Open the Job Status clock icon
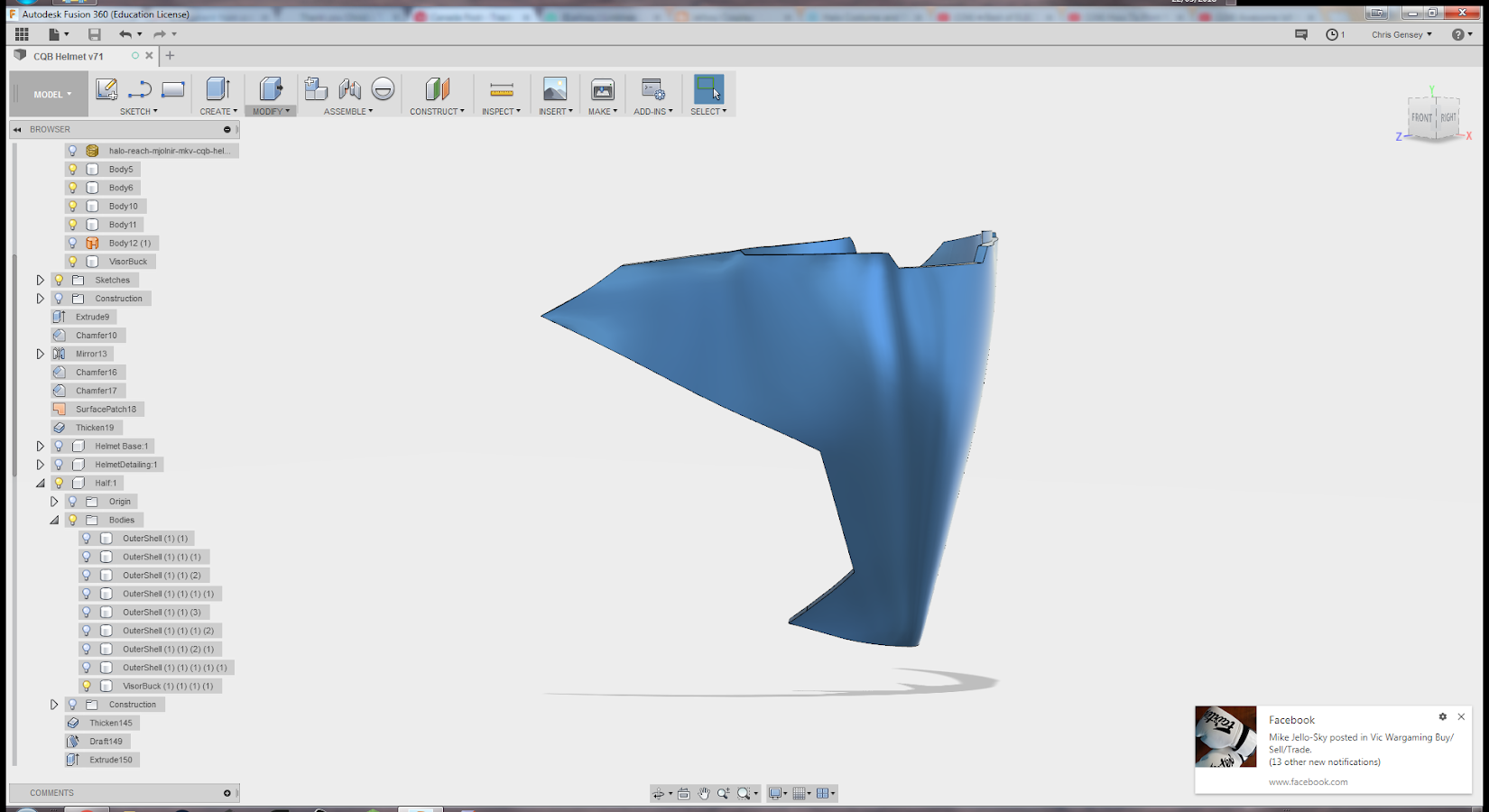Viewport: 1489px width, 812px height. (x=1332, y=34)
